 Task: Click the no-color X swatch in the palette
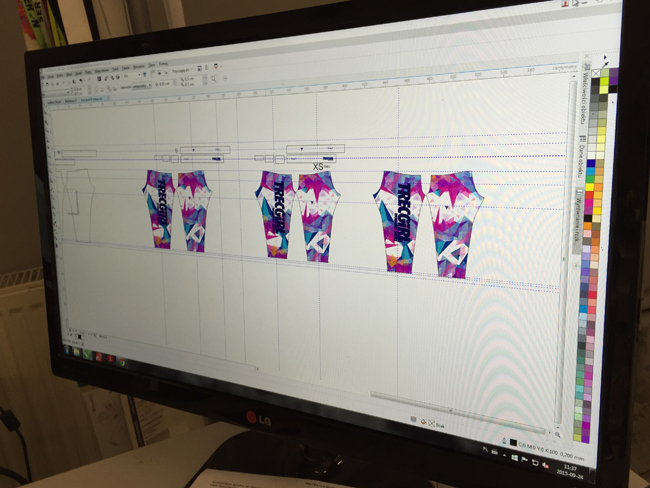(x=596, y=74)
